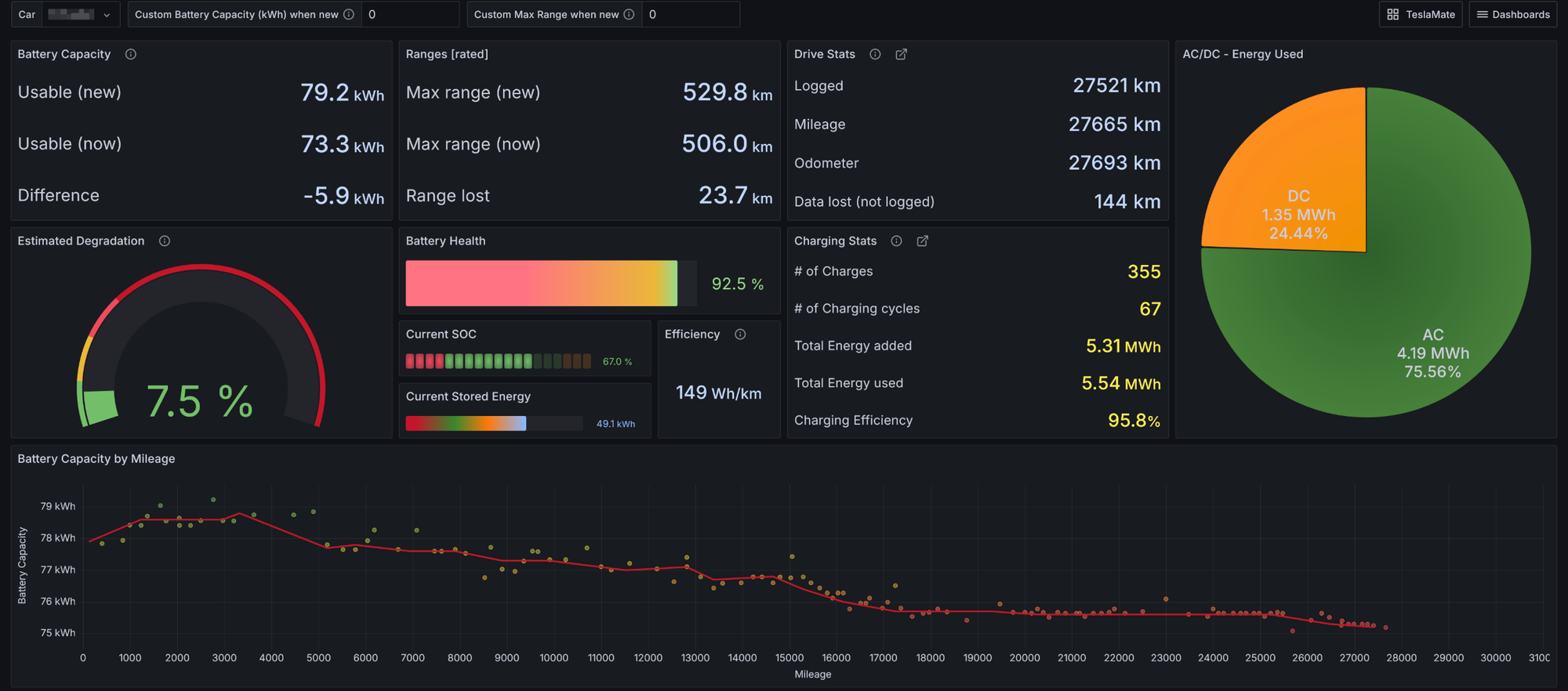This screenshot has width=1568, height=691.
Task: Click the info icon beside Charging Stats
Action: (896, 241)
